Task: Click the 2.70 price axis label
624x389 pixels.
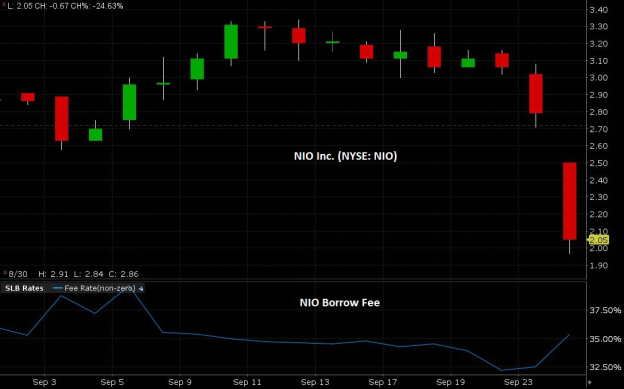Action: pyautogui.click(x=598, y=129)
